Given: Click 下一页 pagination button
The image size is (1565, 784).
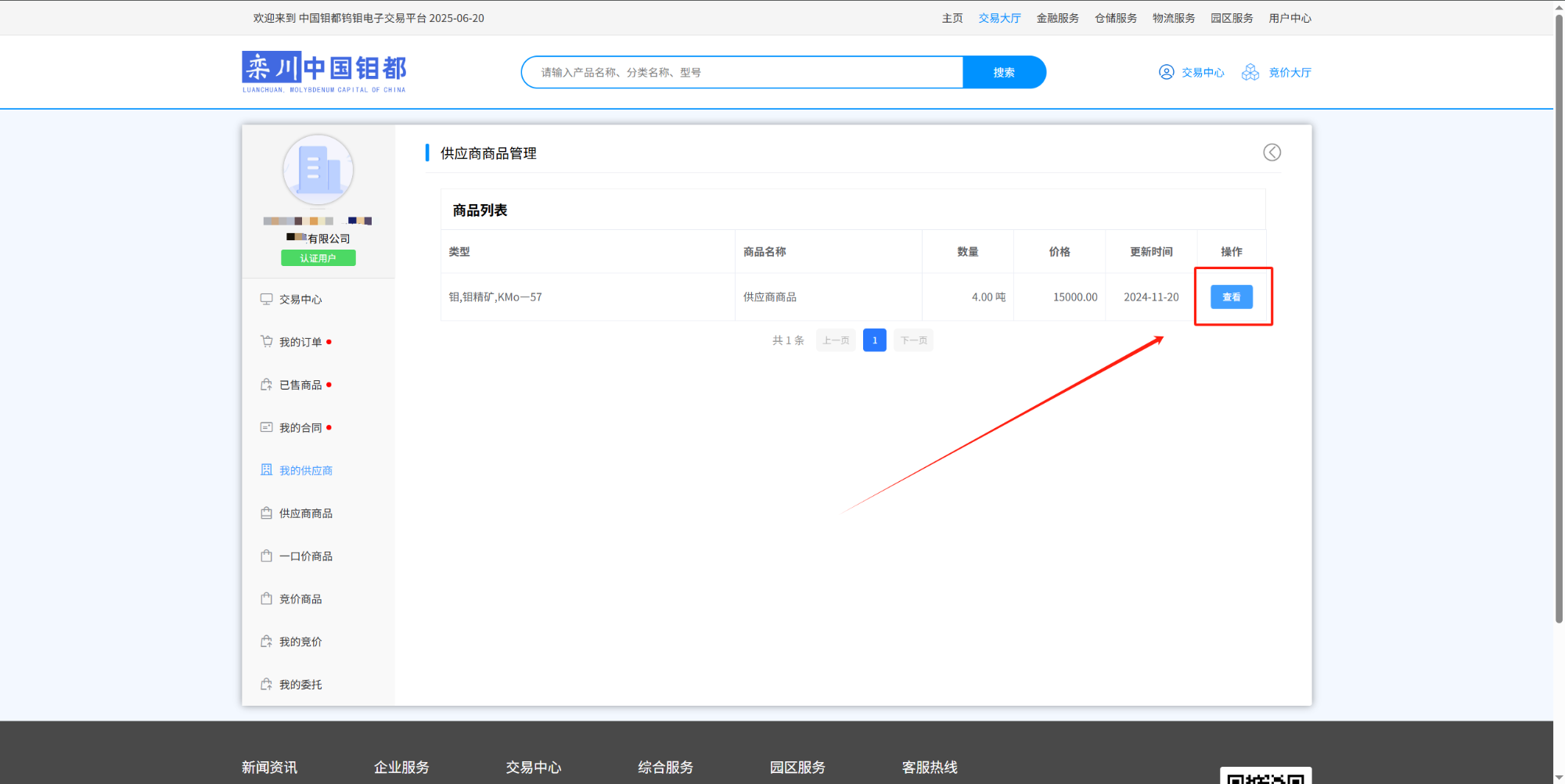Looking at the screenshot, I should click(913, 340).
